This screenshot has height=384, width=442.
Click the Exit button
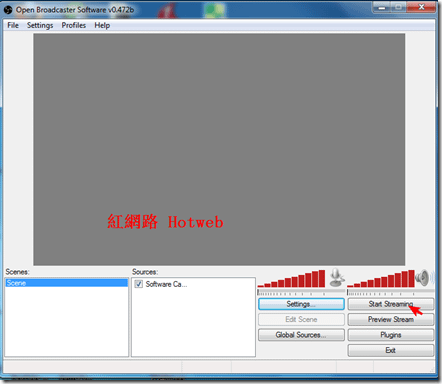click(x=391, y=350)
